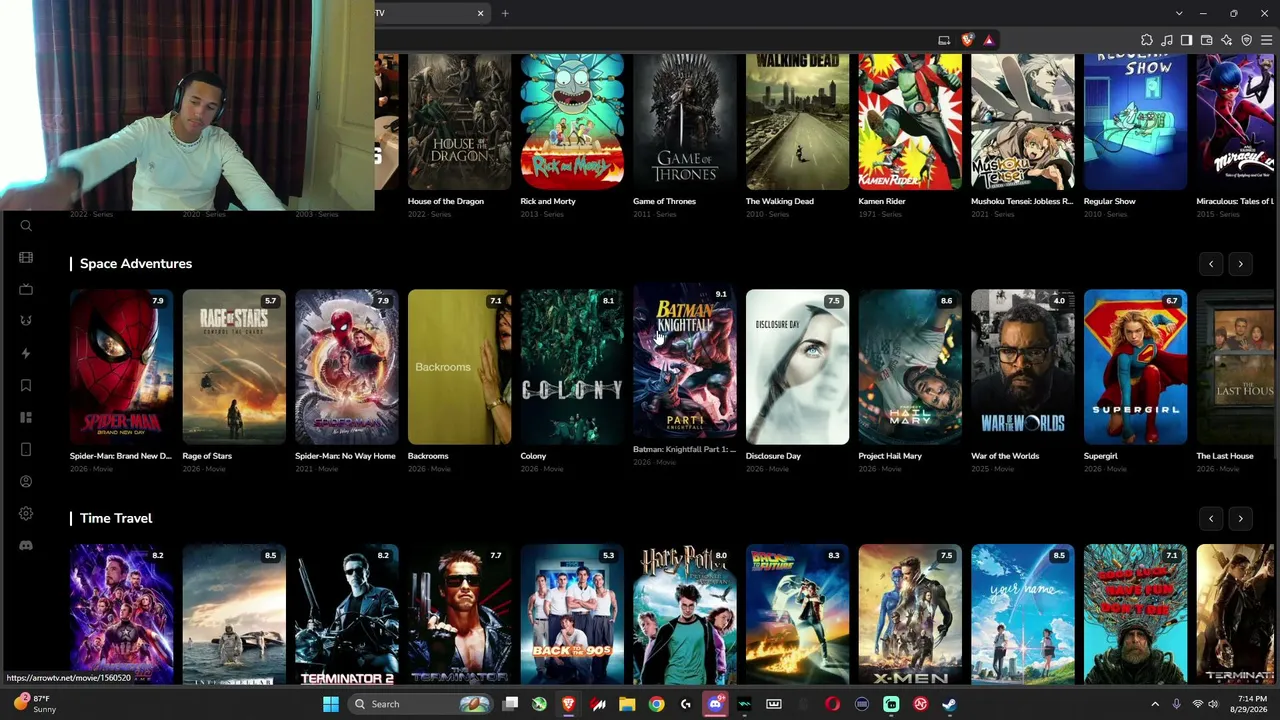Open the Regular Show poster
1280x720 pixels.
(1135, 122)
